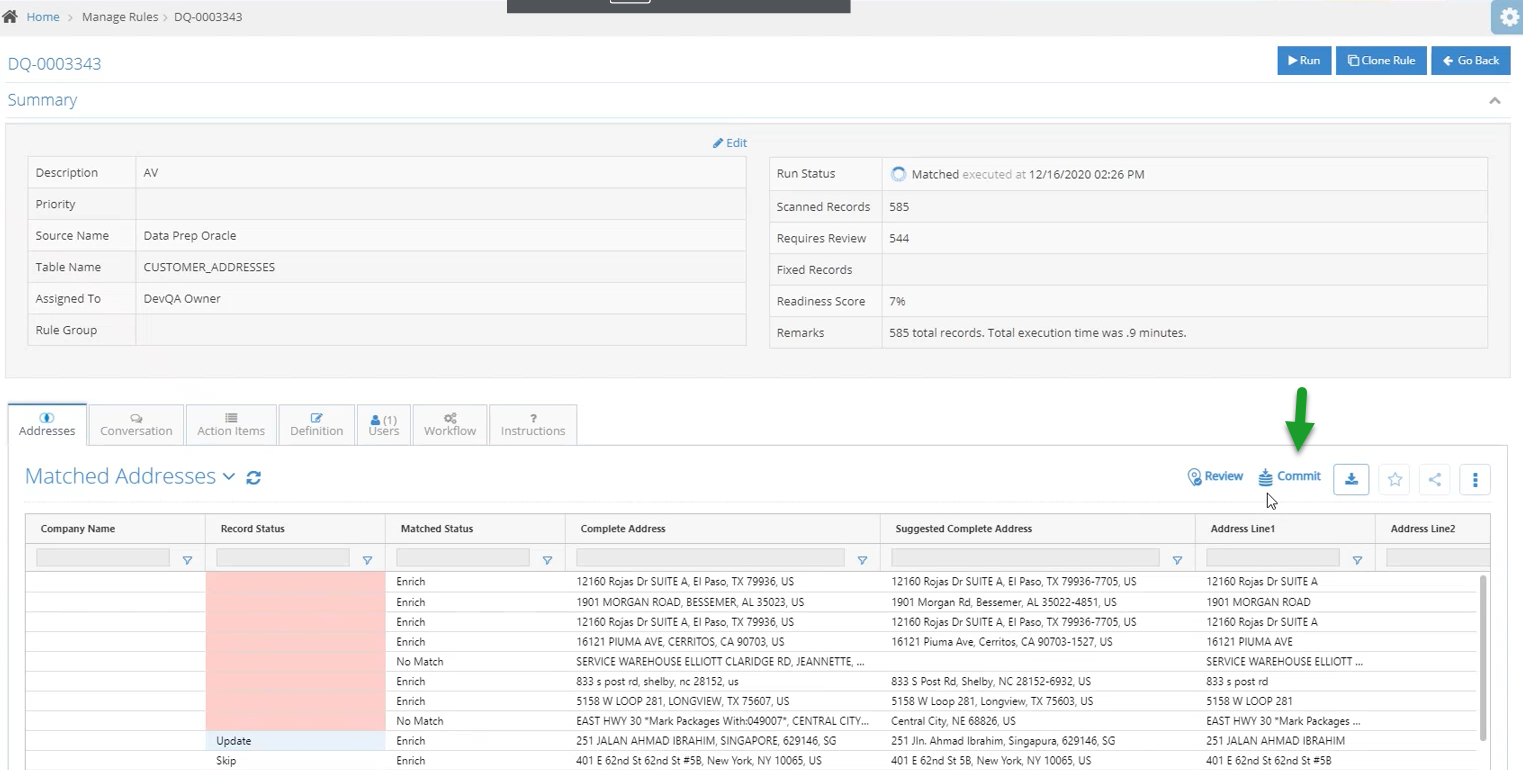
Task: Click the Address Line1 filter funnel icon
Action: pyautogui.click(x=1357, y=561)
